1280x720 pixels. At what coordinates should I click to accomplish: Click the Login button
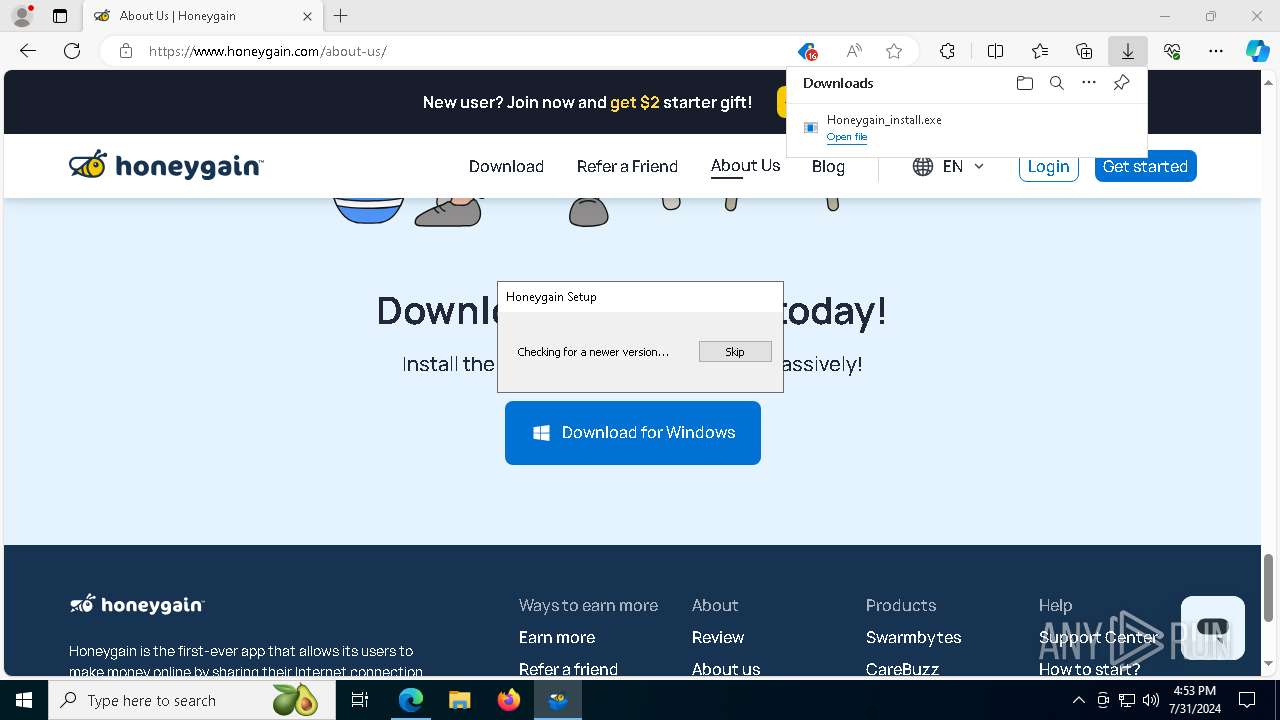pyautogui.click(x=1048, y=166)
